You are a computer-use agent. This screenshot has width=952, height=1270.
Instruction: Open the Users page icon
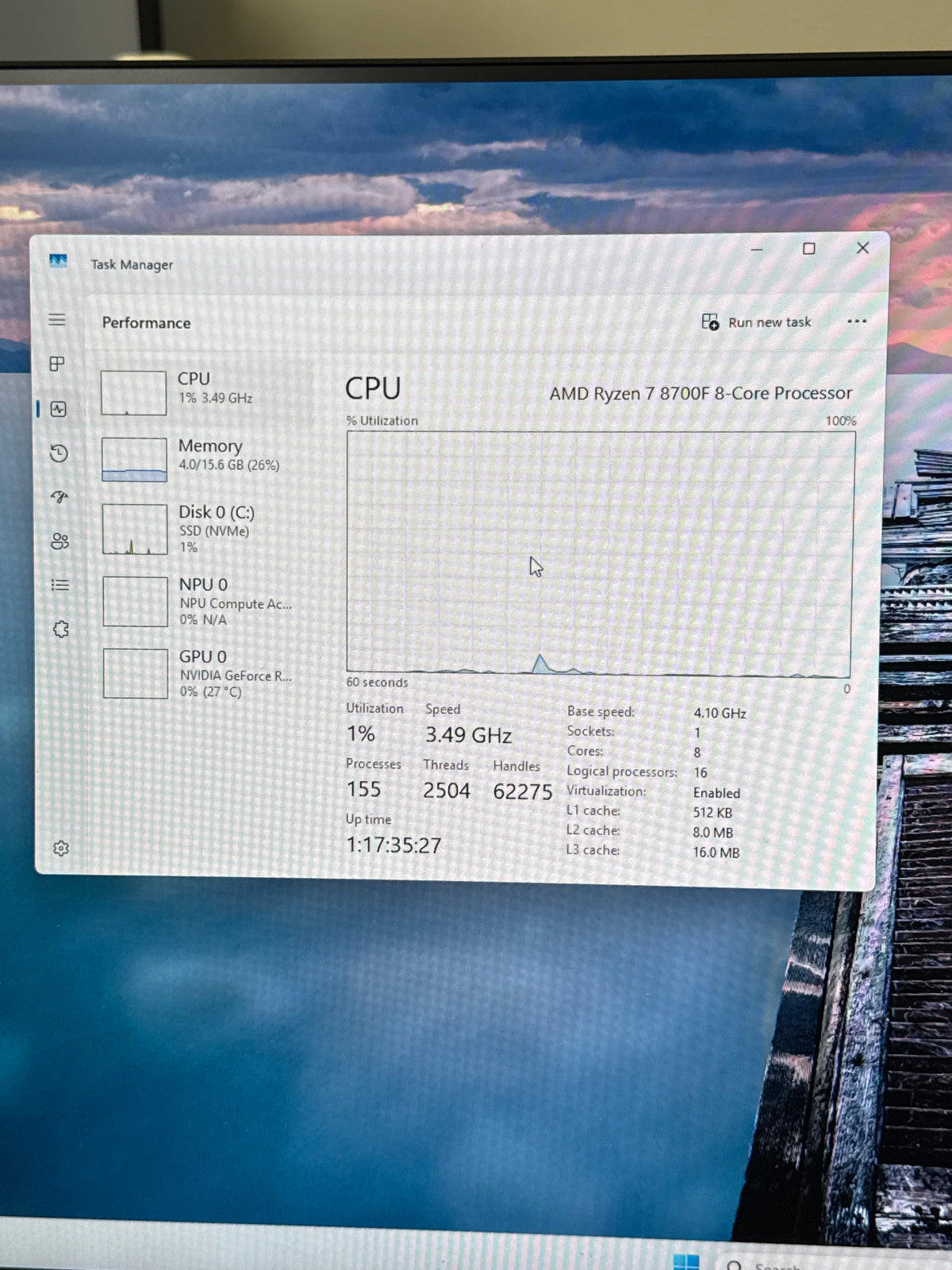[60, 541]
